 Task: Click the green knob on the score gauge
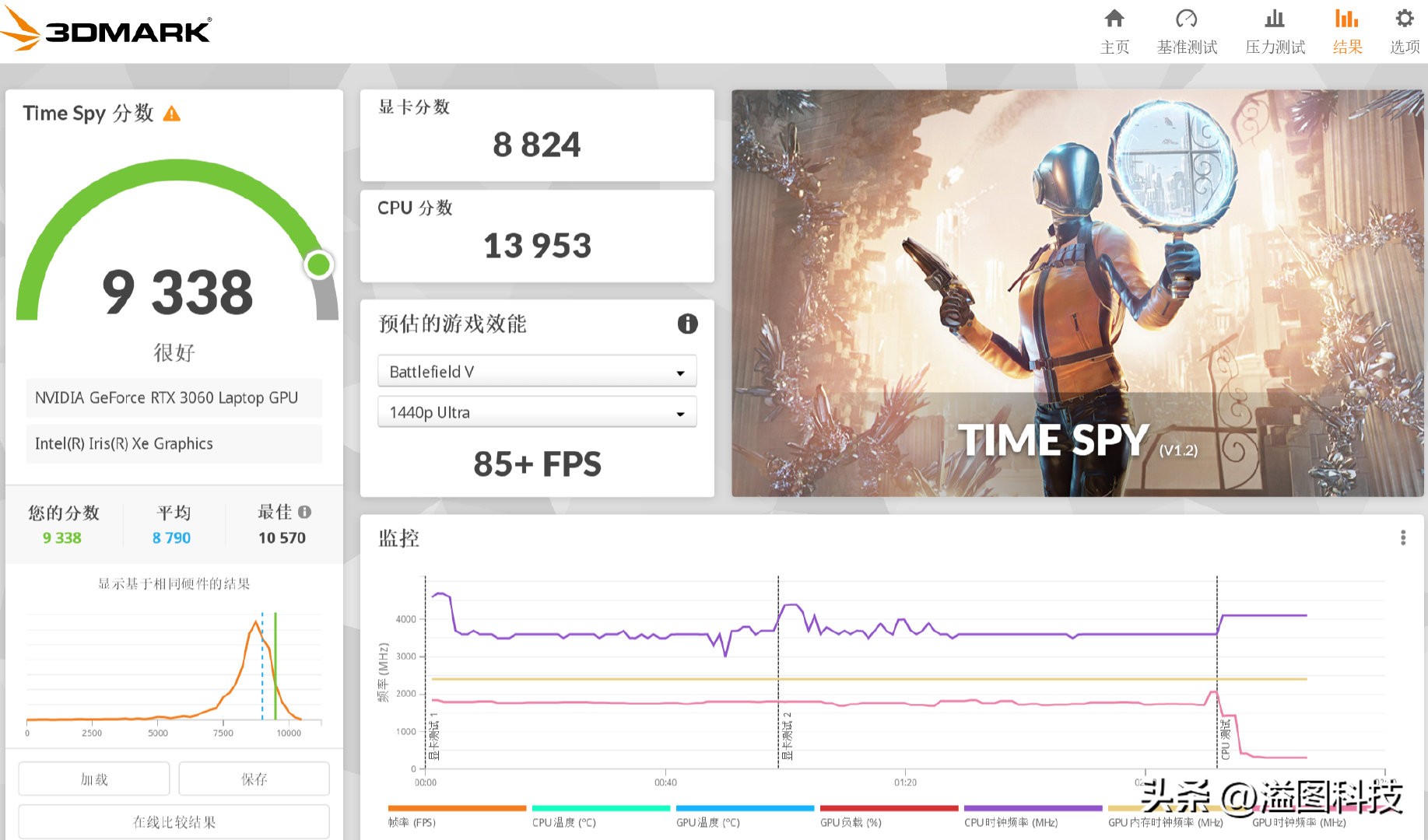click(318, 264)
